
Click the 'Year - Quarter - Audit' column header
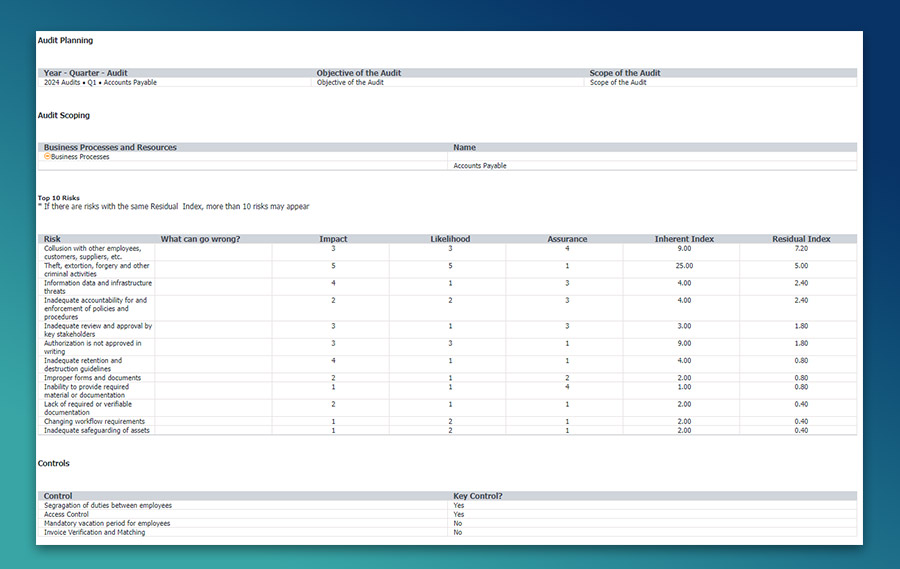pyautogui.click(x=86, y=73)
